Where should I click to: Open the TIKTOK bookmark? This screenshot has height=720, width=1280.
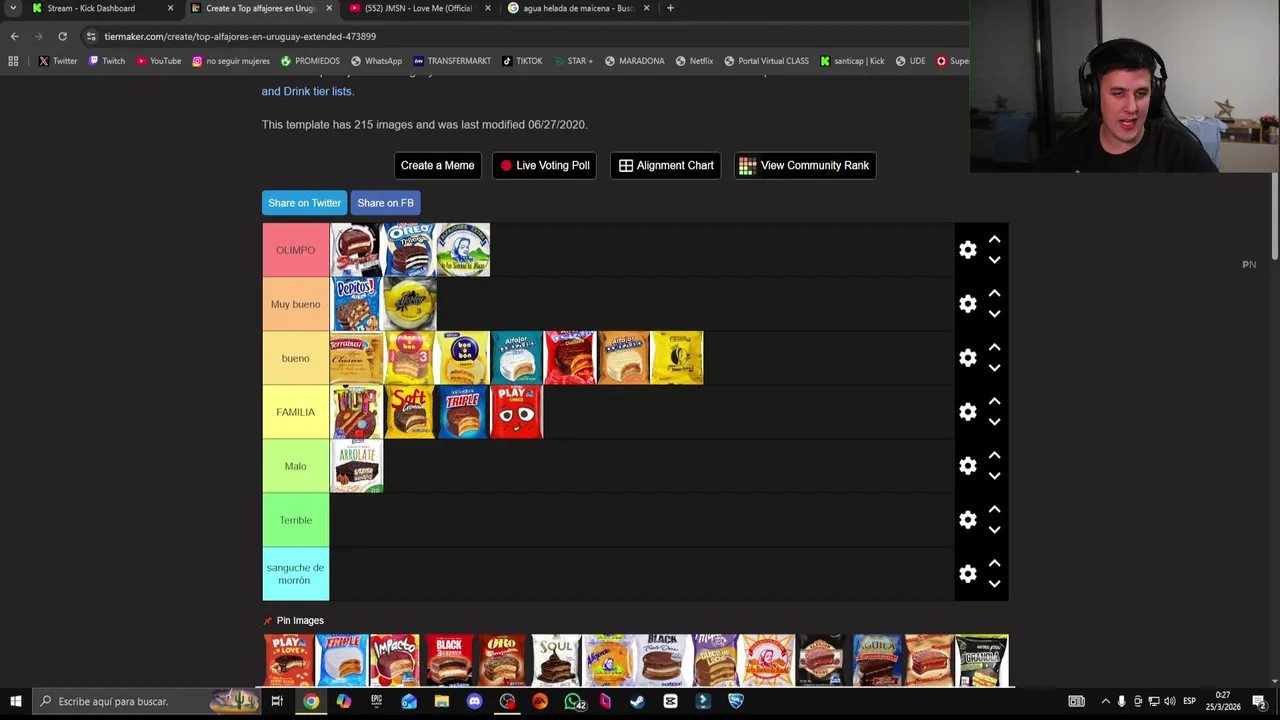tap(522, 61)
